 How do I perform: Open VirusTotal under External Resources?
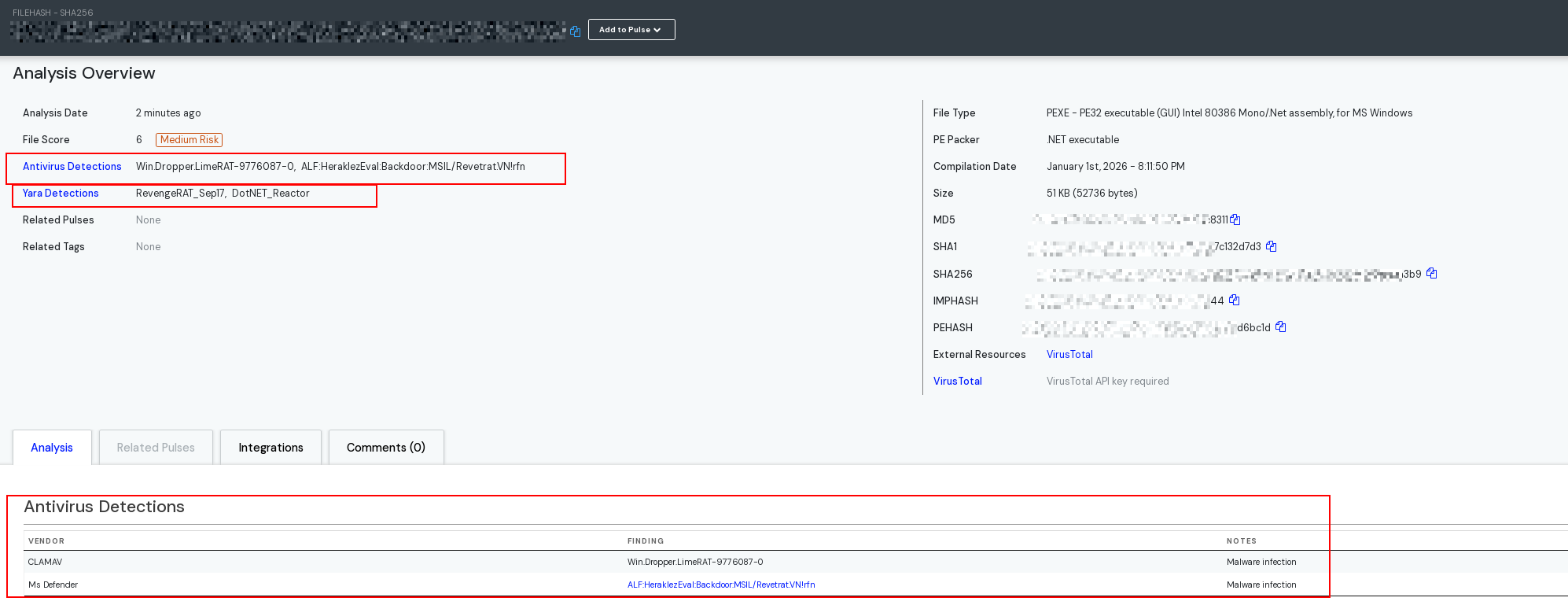click(x=1069, y=354)
